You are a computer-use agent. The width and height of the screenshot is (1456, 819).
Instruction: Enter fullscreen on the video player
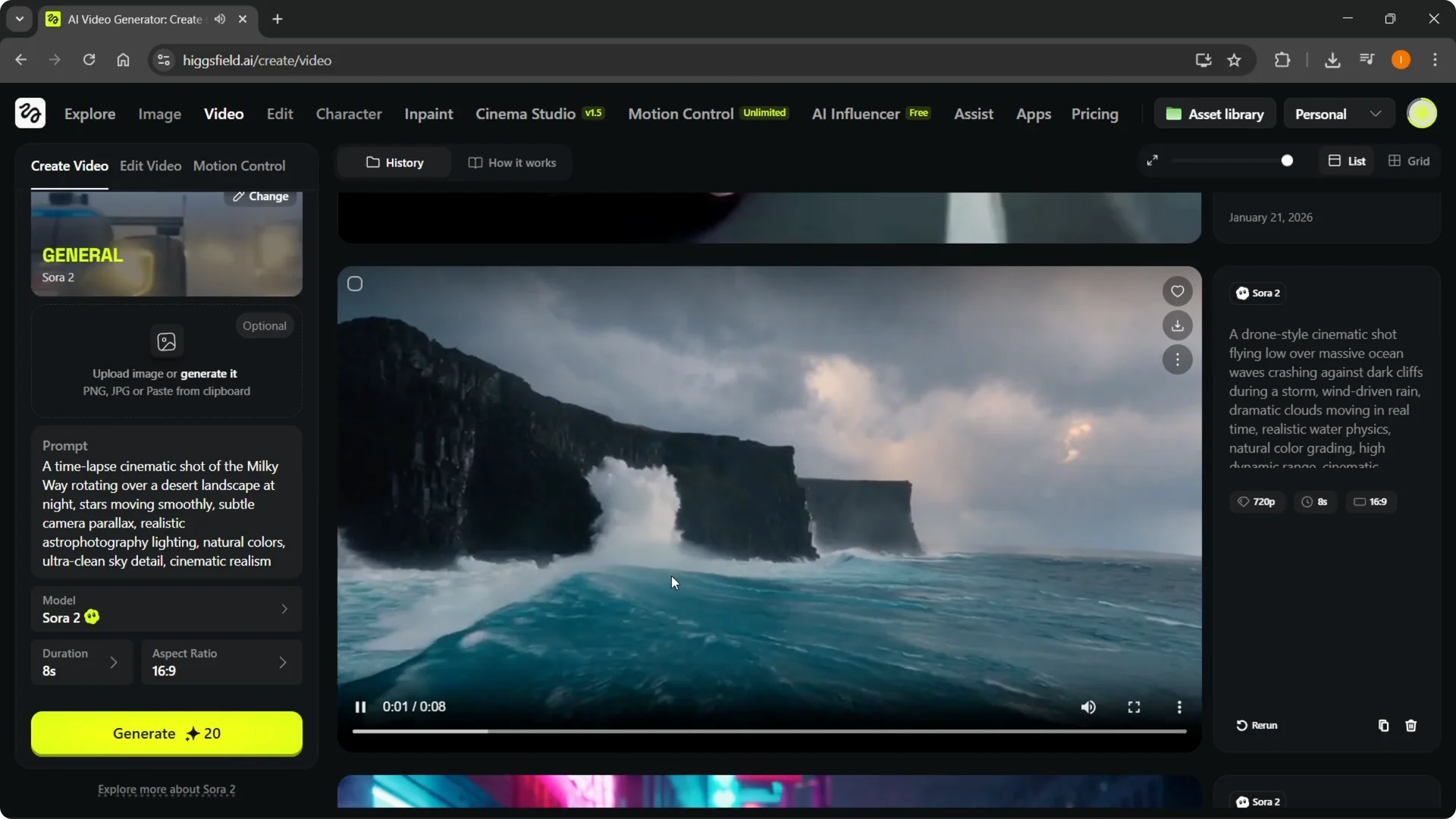(1134, 707)
